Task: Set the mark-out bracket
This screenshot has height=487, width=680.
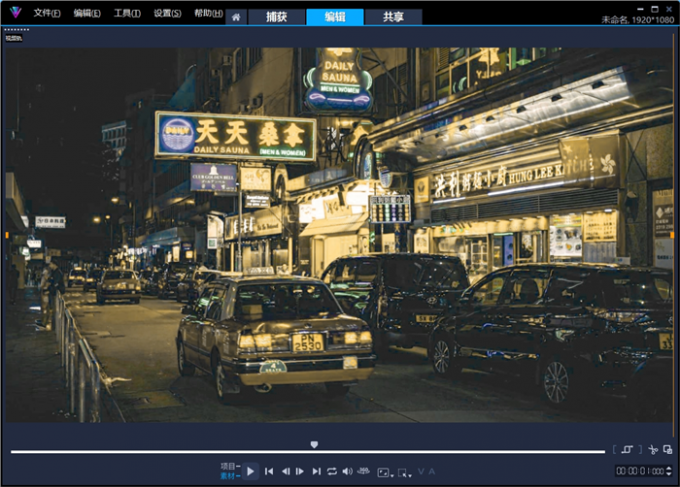Action: click(640, 450)
